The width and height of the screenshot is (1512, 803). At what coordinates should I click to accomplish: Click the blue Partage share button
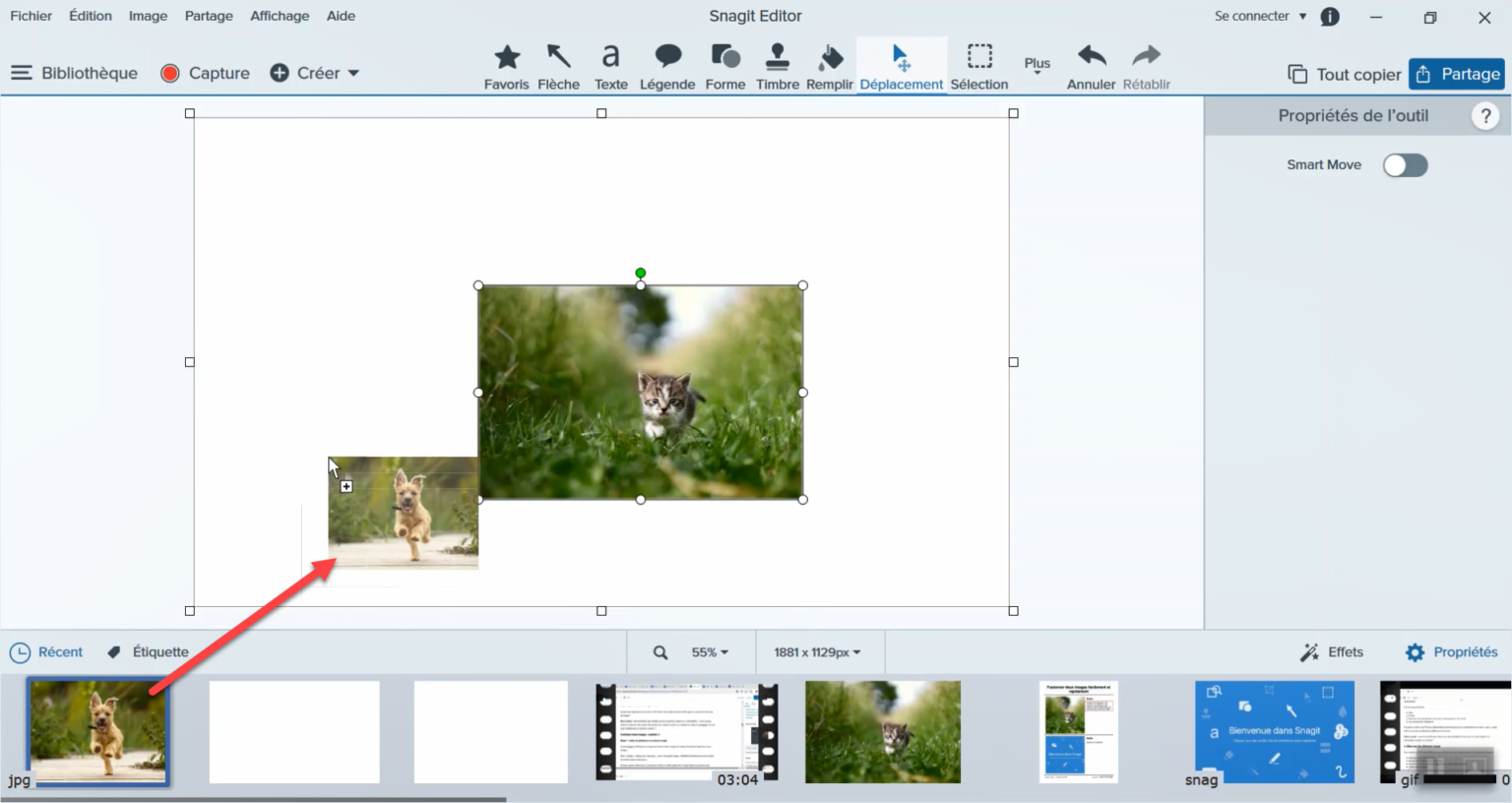[x=1457, y=74]
